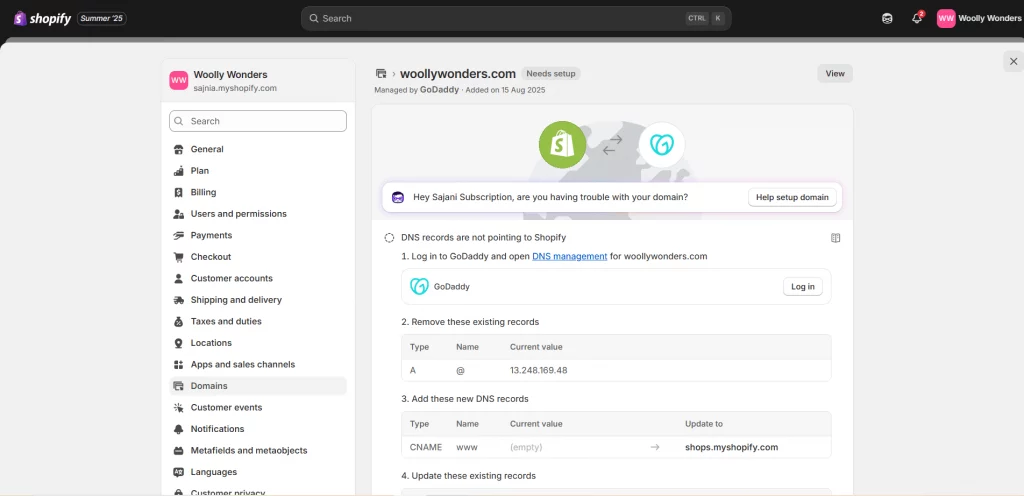Click the Languages icon

pyautogui.click(x=178, y=473)
